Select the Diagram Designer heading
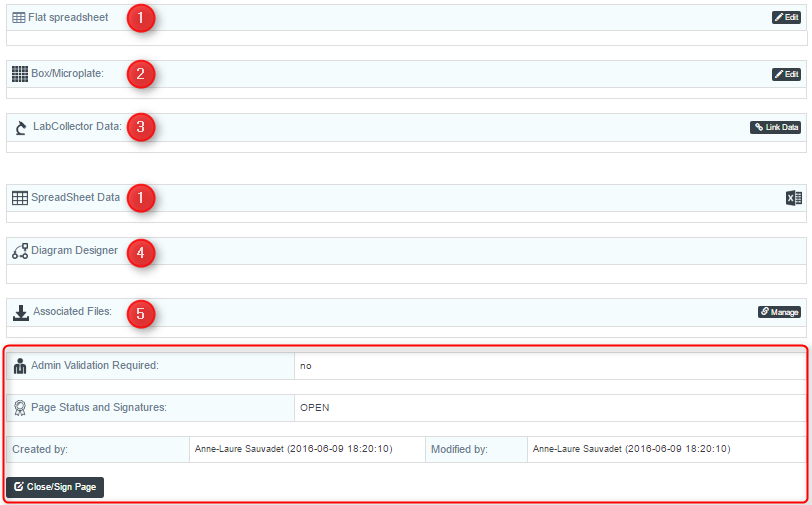812x505 pixels. click(74, 251)
